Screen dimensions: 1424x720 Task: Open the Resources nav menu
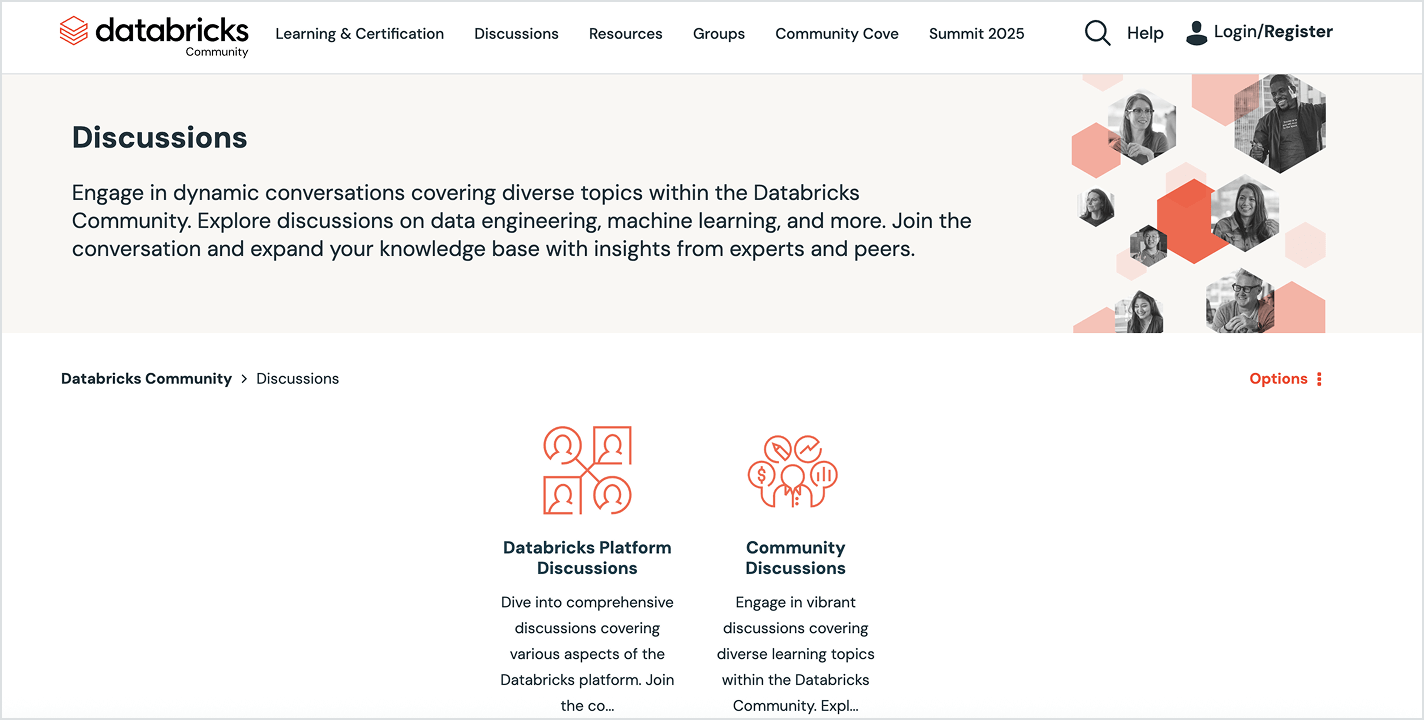625,34
